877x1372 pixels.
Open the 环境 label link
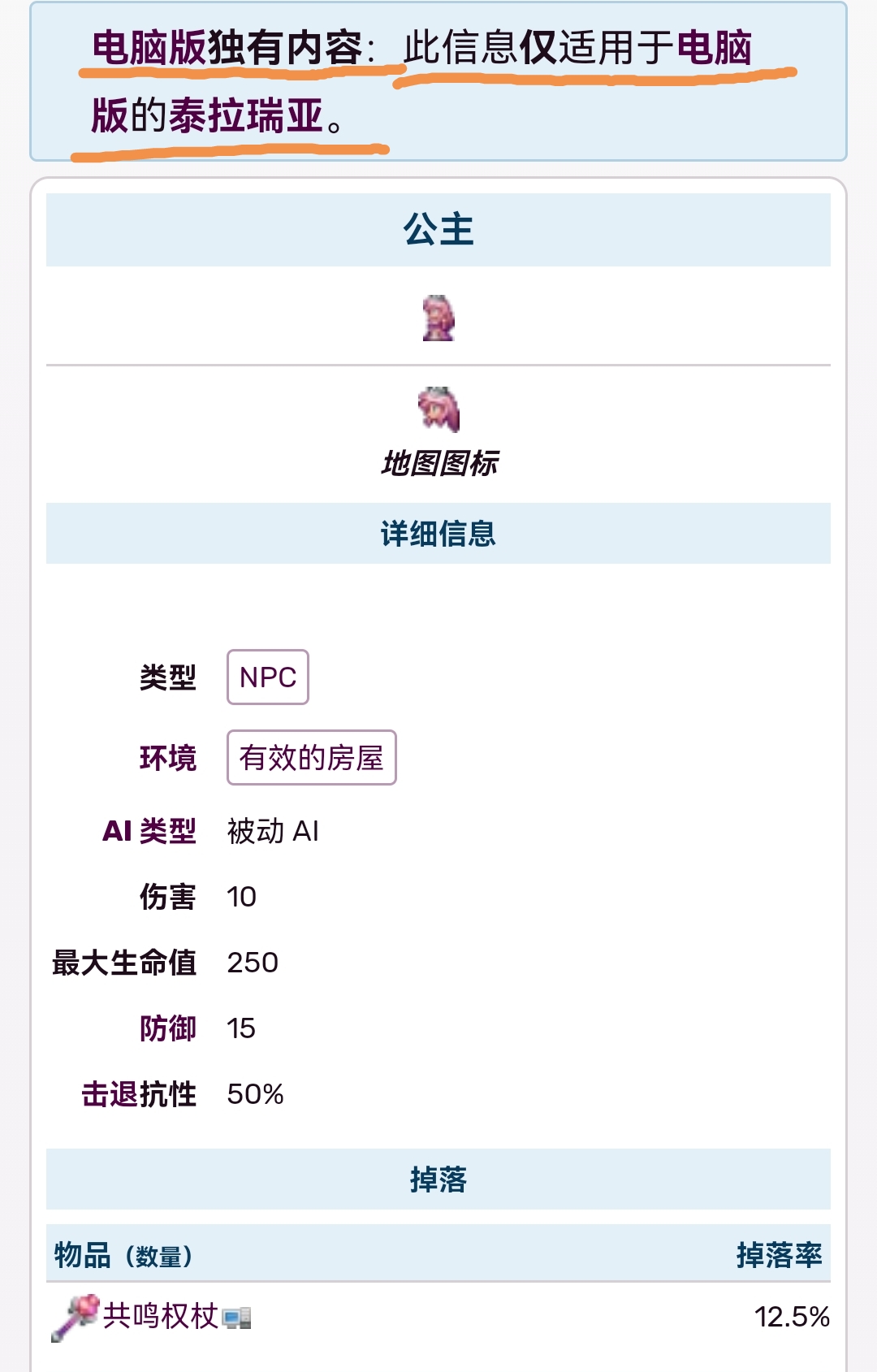167,758
